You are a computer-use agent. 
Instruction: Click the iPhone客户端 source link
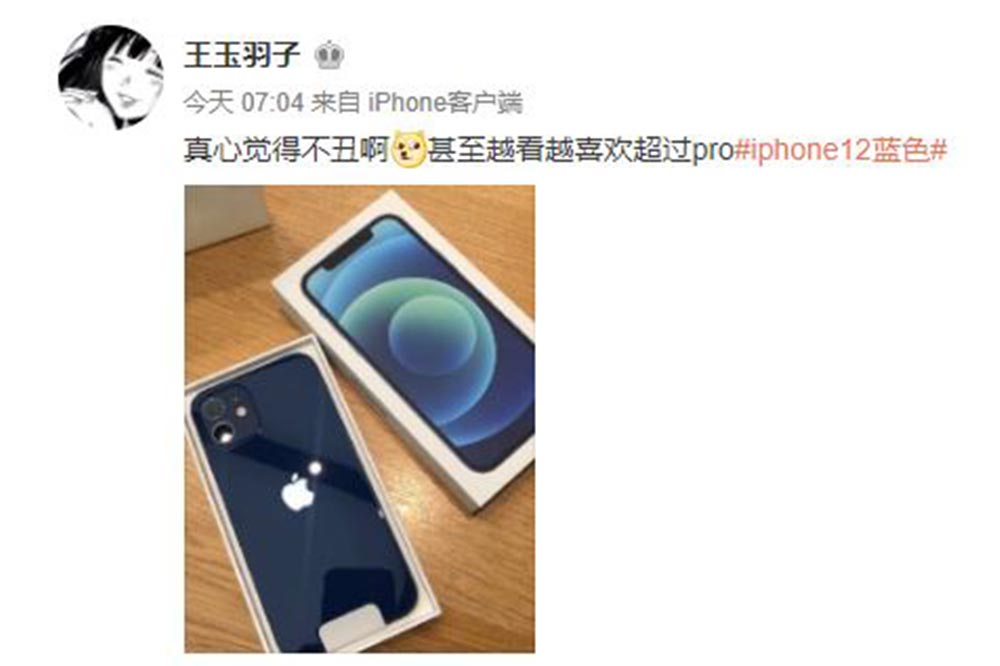click(x=445, y=102)
